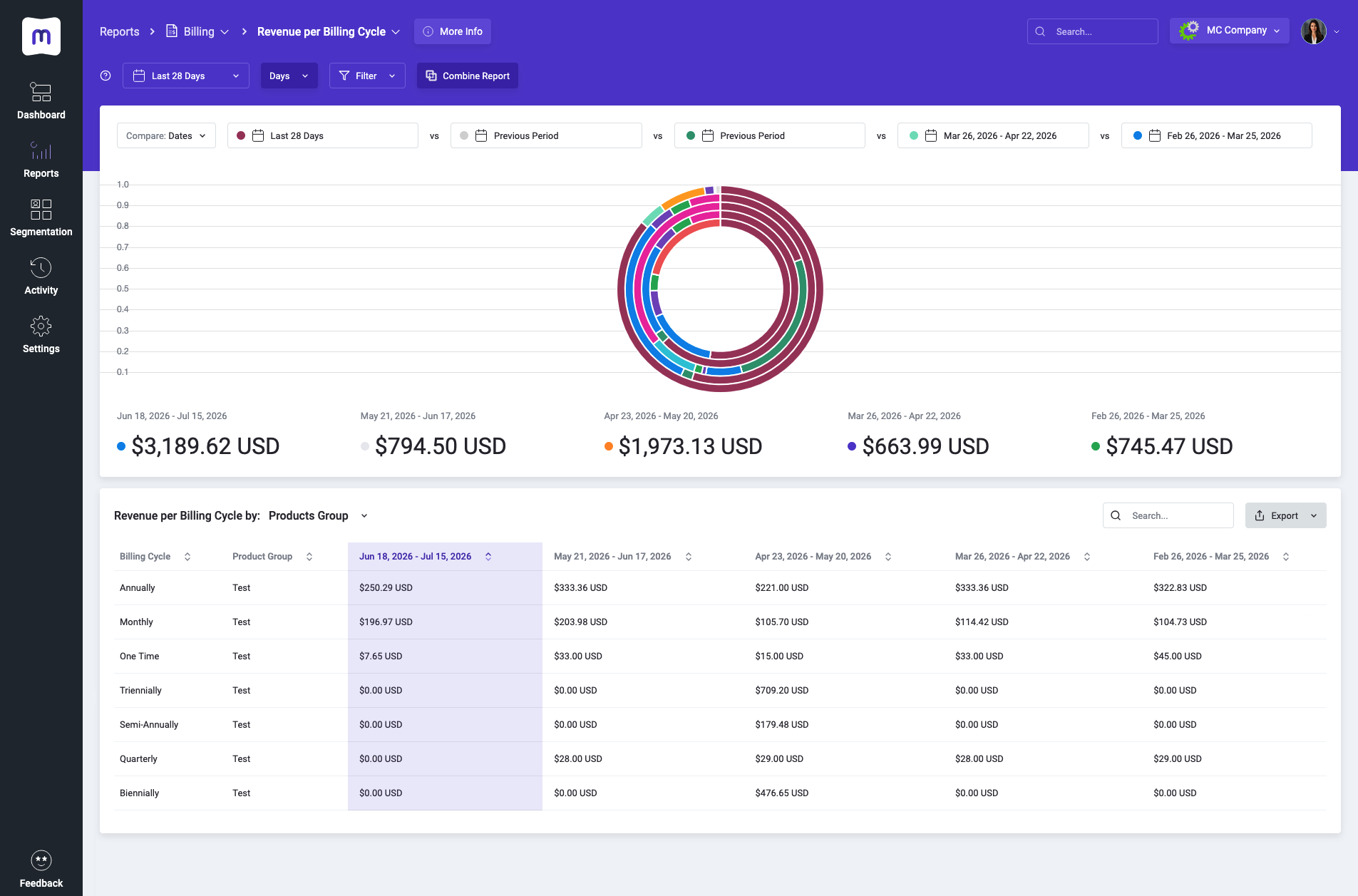
Task: Open the Compare: Dates dropdown
Action: pos(166,135)
